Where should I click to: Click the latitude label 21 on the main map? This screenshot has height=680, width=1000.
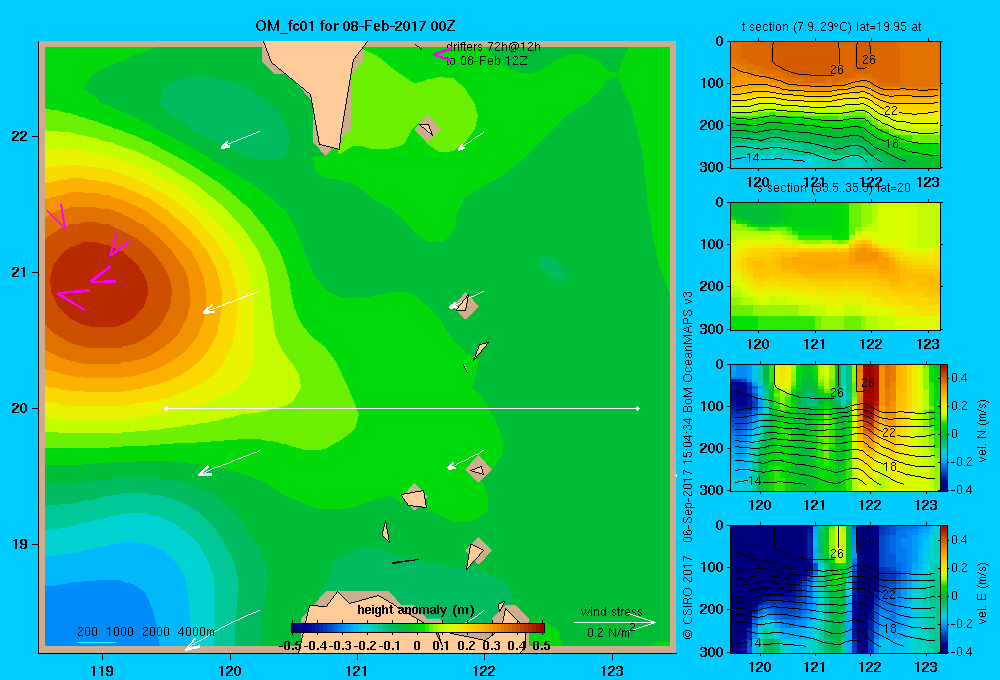pos(19,272)
